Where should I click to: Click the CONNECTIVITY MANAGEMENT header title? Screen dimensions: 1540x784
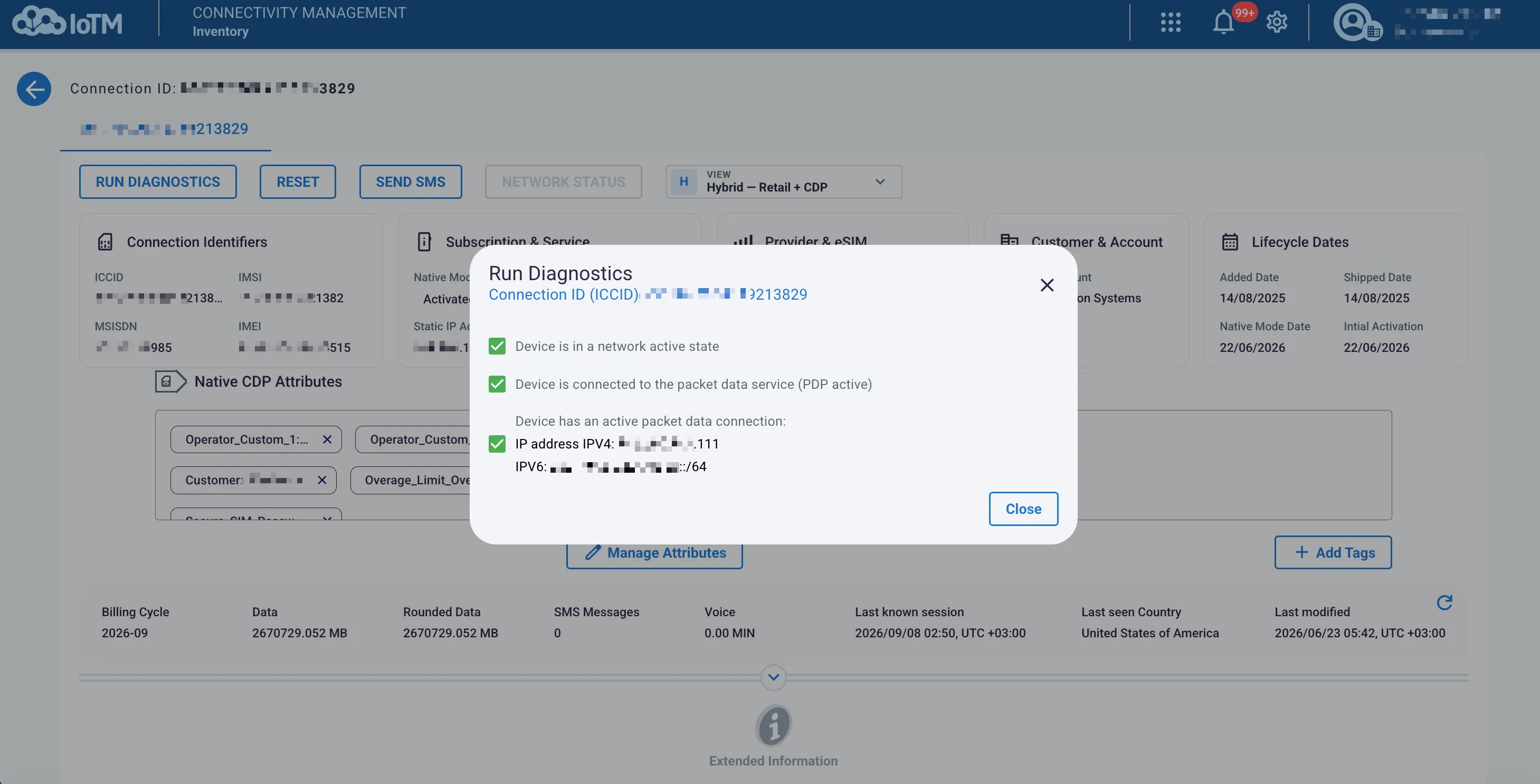point(300,13)
